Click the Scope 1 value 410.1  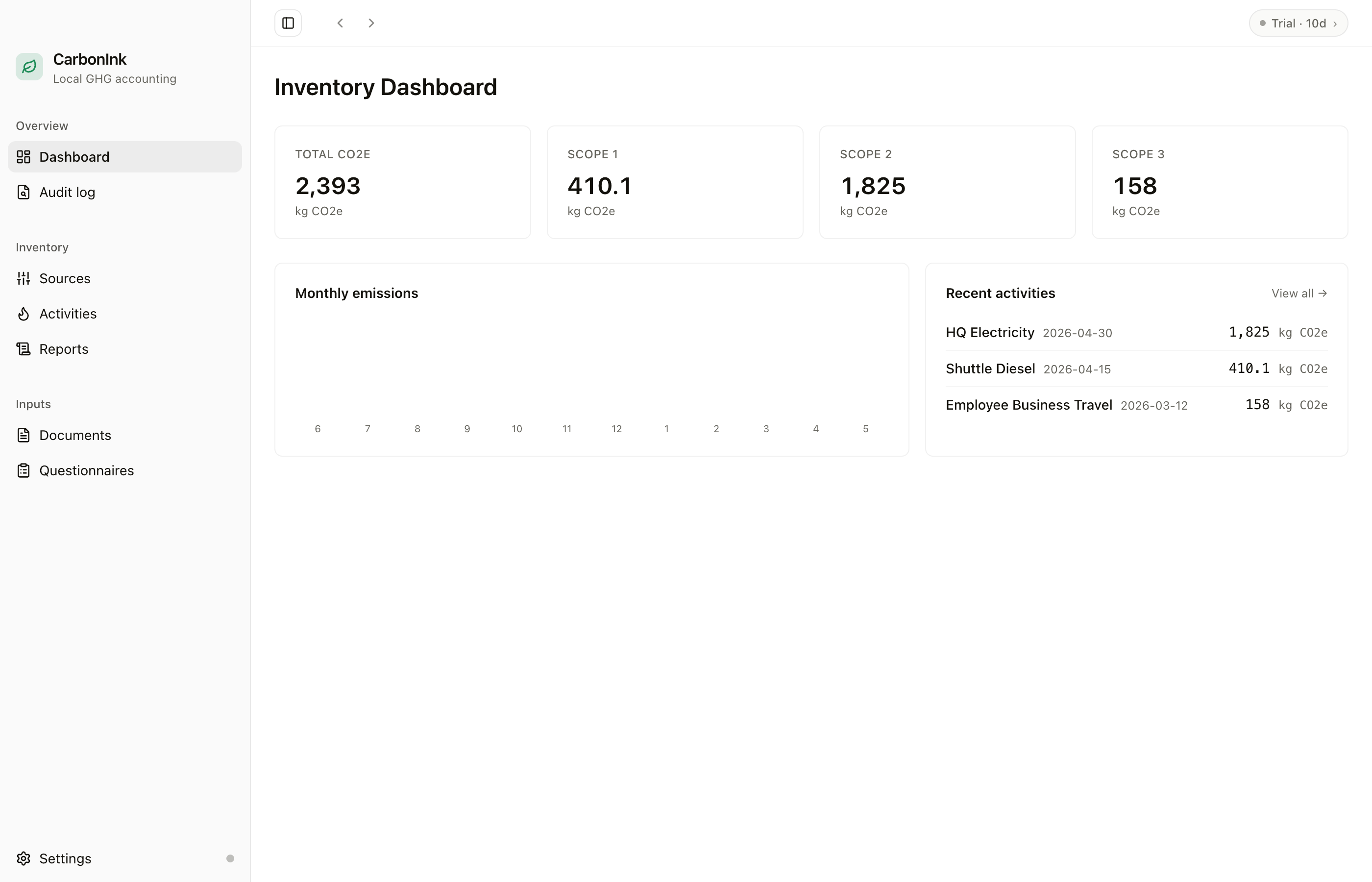tap(600, 186)
